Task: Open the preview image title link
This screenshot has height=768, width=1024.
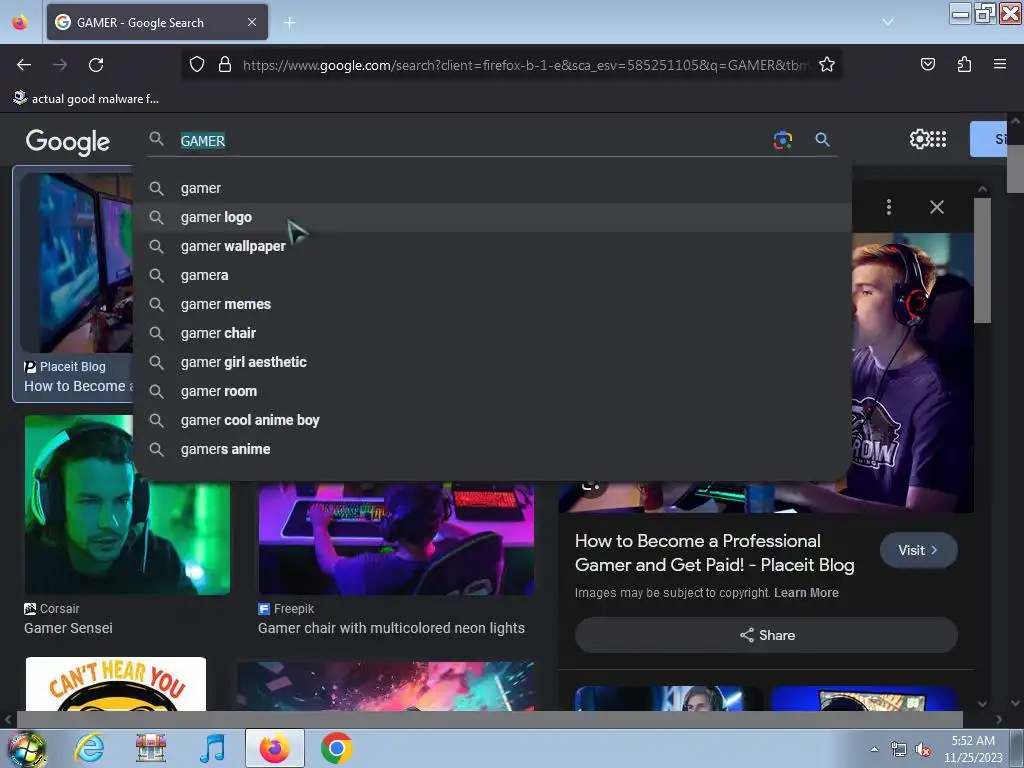Action: 714,553
